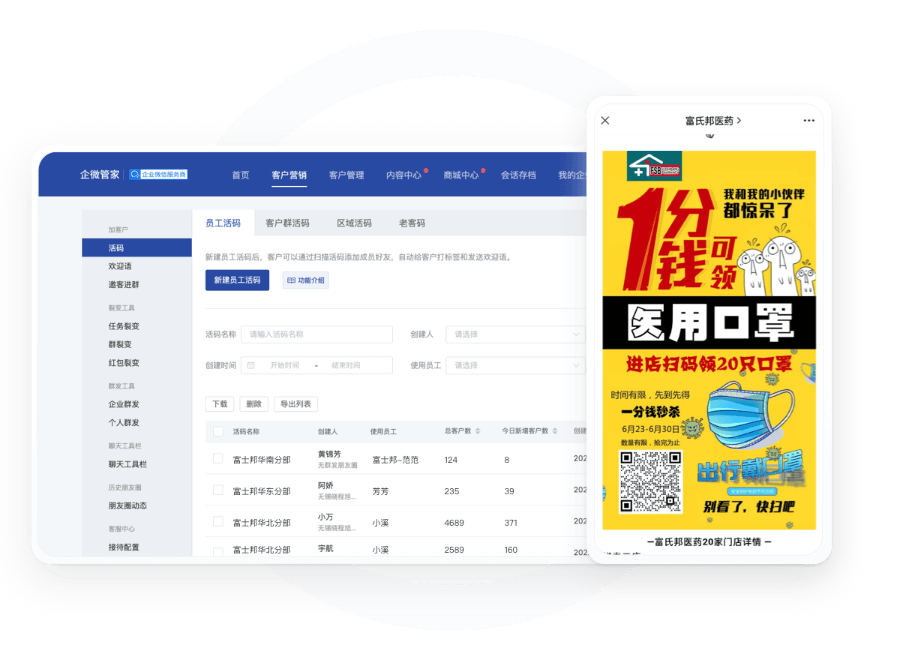Click total customers value 2589

click(454, 550)
